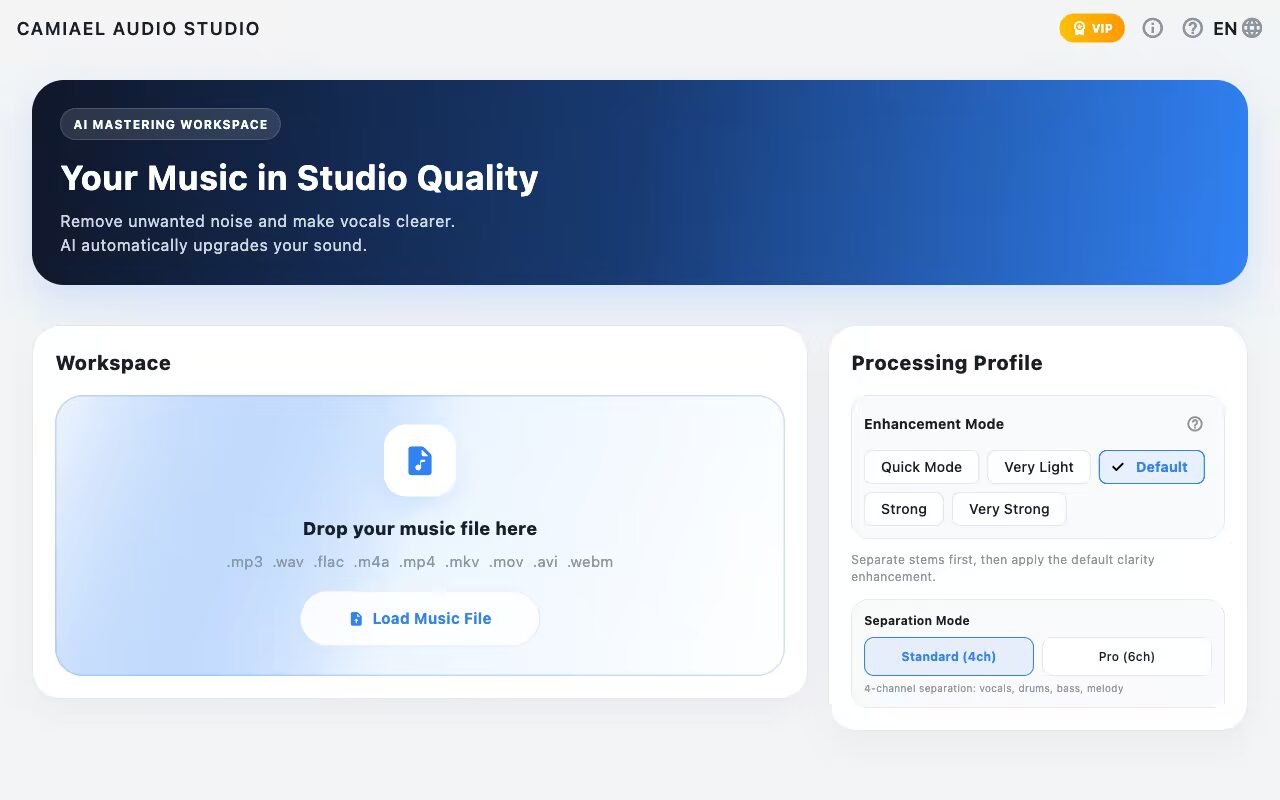This screenshot has height=800, width=1280.
Task: Choose Very Strong enhancement mode
Action: point(1009,509)
